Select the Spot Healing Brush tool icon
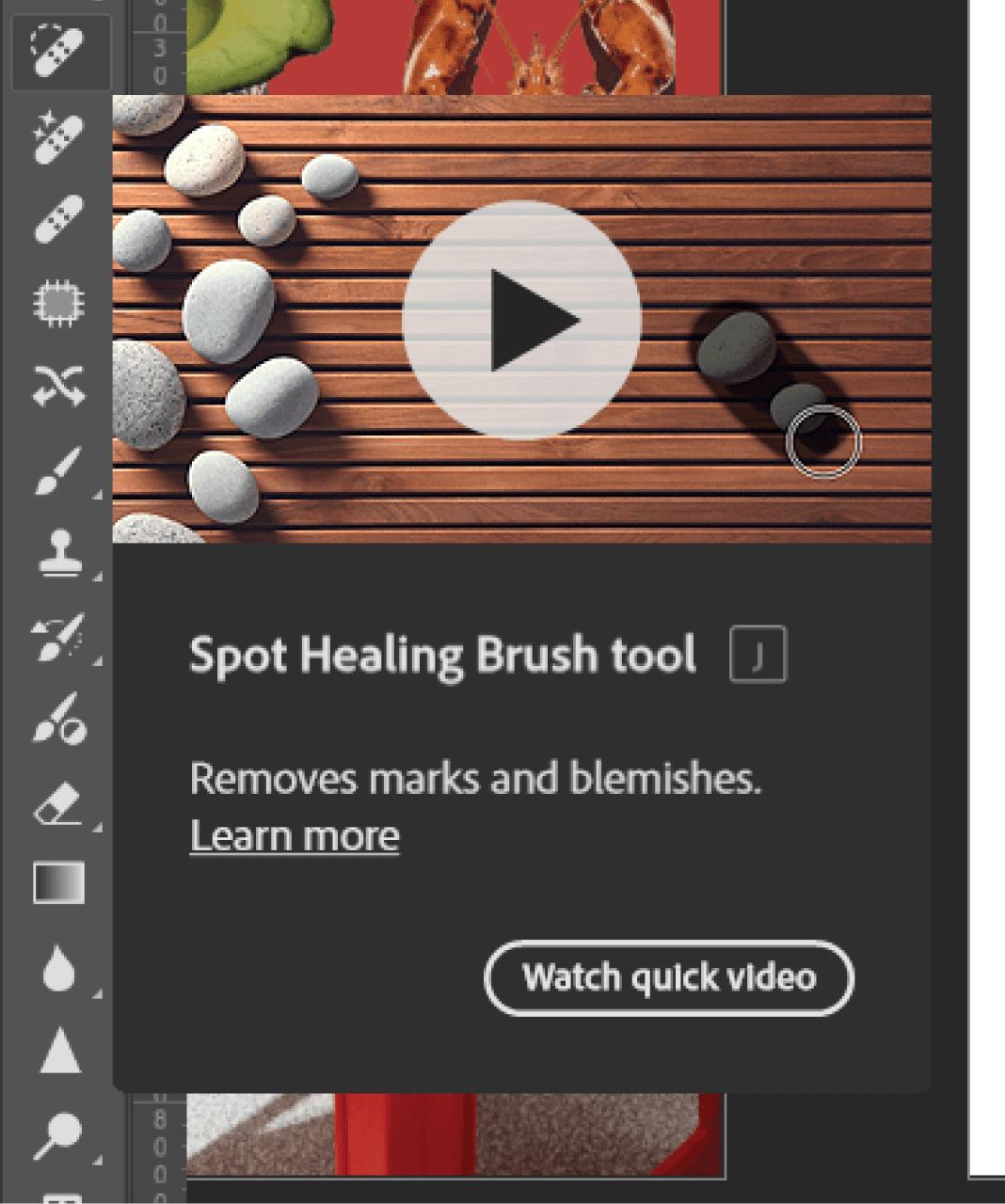 tap(58, 51)
